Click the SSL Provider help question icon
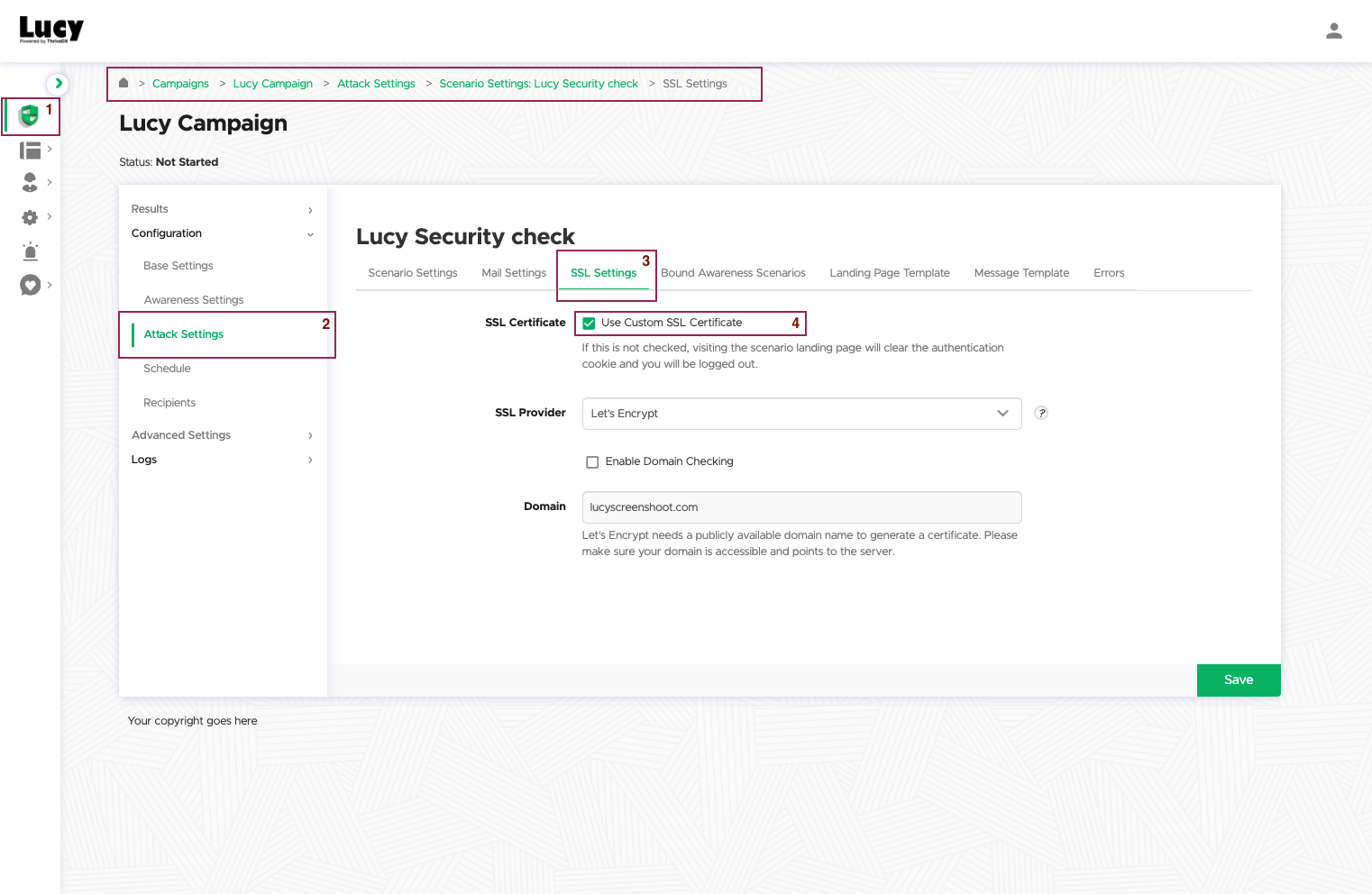 pyautogui.click(x=1041, y=413)
